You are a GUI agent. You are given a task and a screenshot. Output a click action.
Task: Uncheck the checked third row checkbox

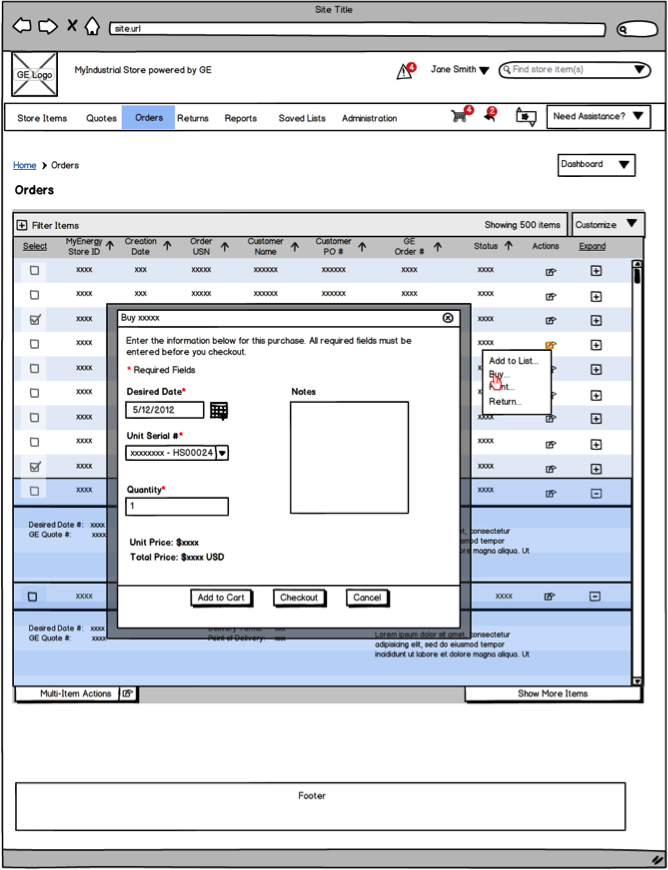pyautogui.click(x=34, y=320)
